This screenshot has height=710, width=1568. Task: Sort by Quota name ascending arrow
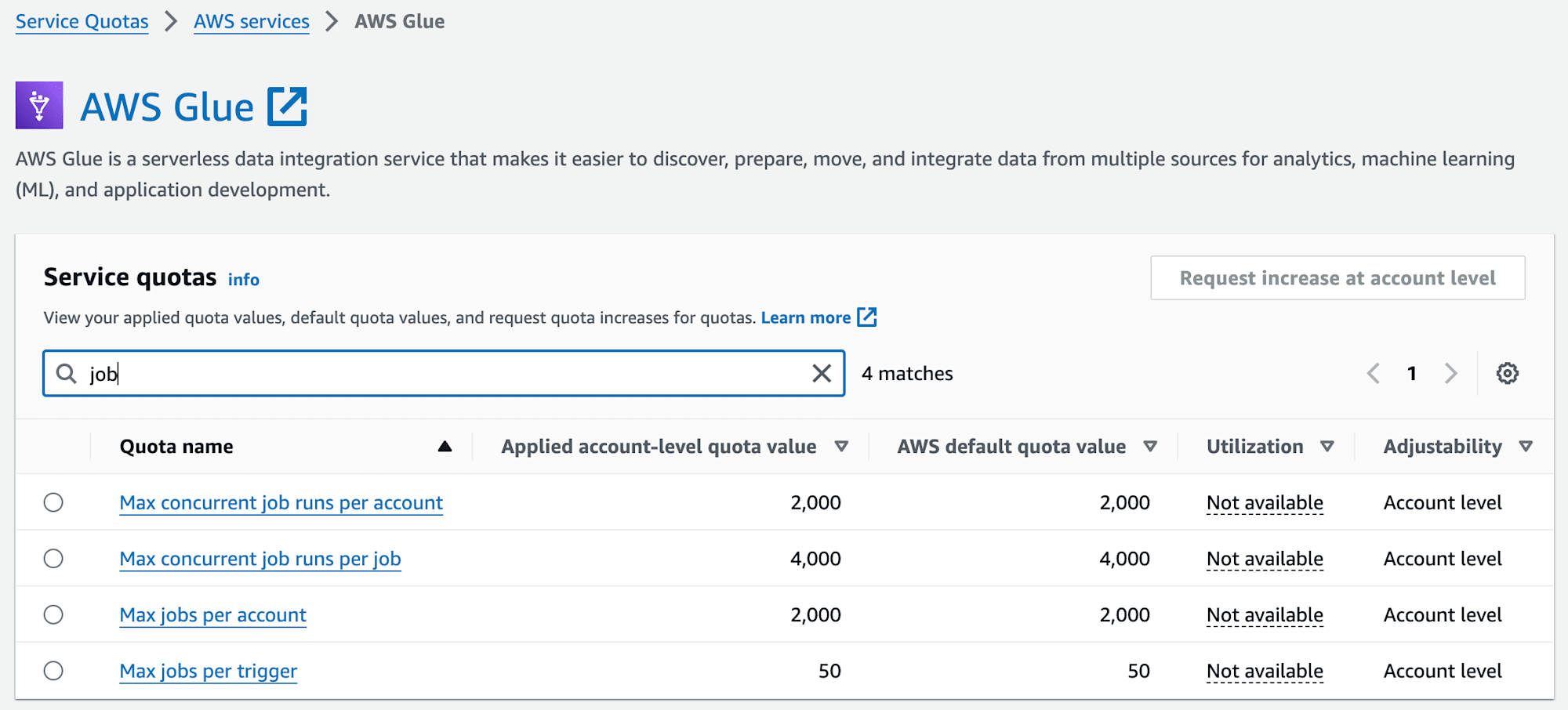point(445,447)
